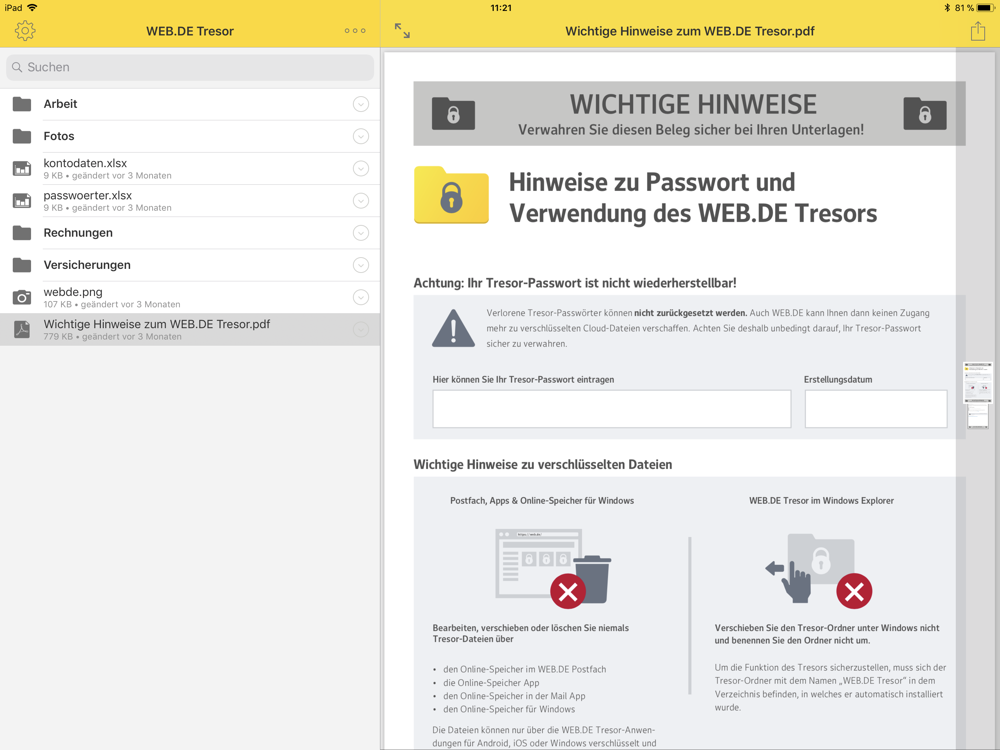Open the file kontodaten.xlsx
The height and width of the screenshot is (750, 1000).
pos(190,168)
